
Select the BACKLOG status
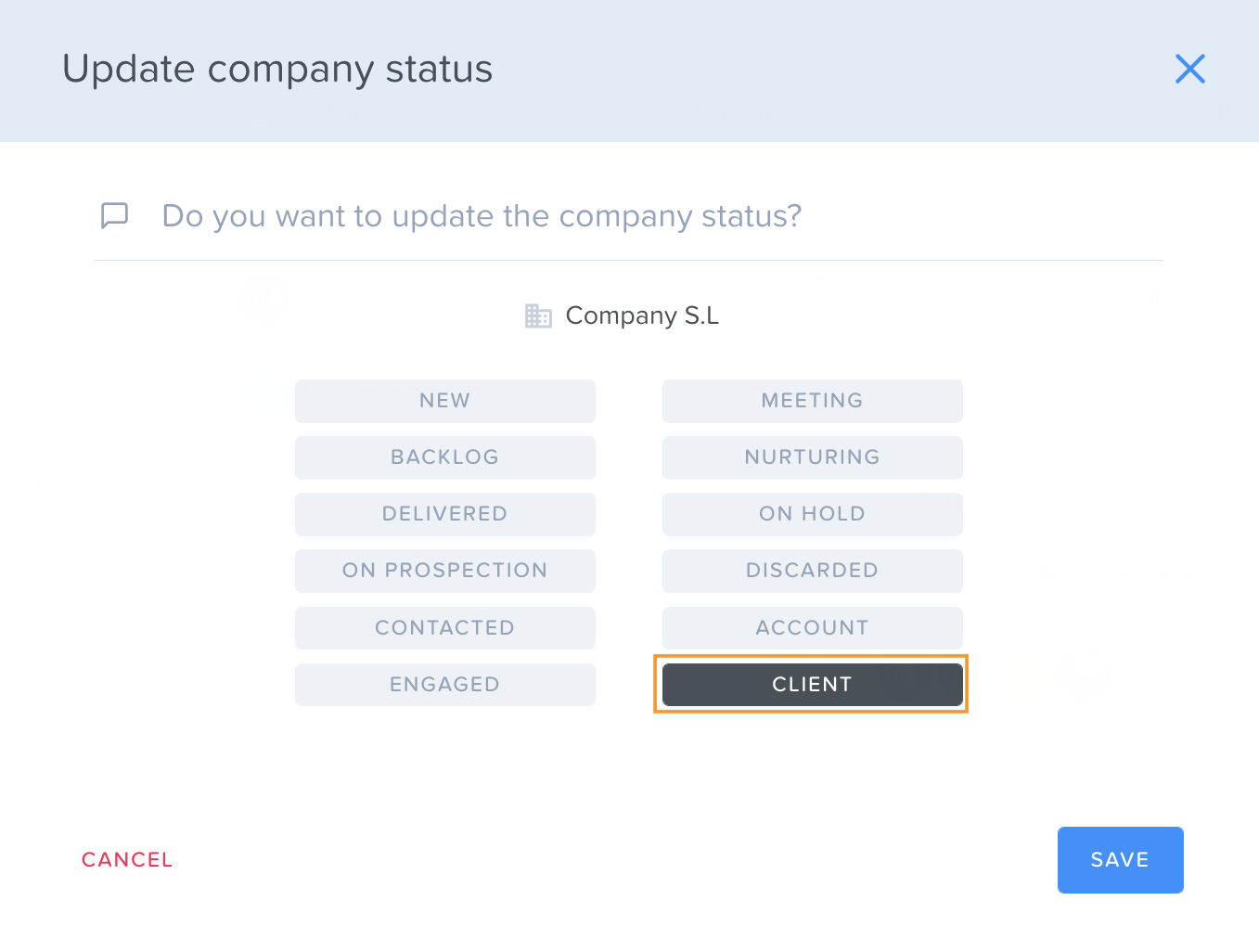click(x=445, y=457)
